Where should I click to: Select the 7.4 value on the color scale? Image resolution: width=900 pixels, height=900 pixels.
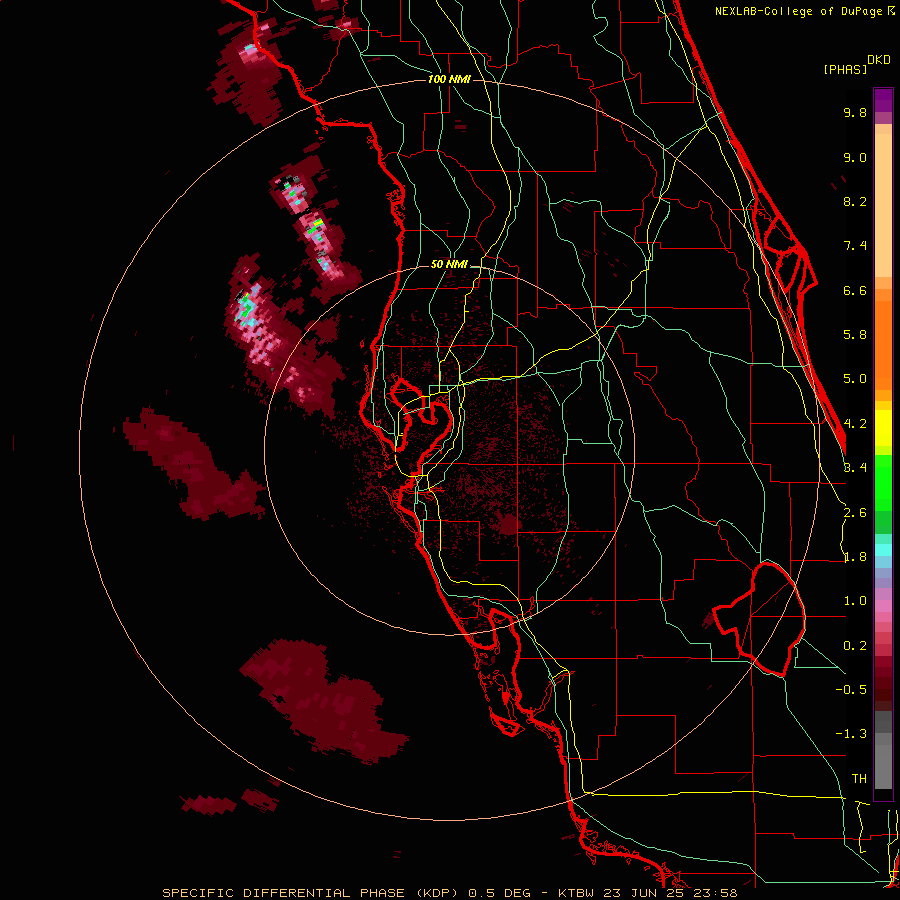[855, 246]
